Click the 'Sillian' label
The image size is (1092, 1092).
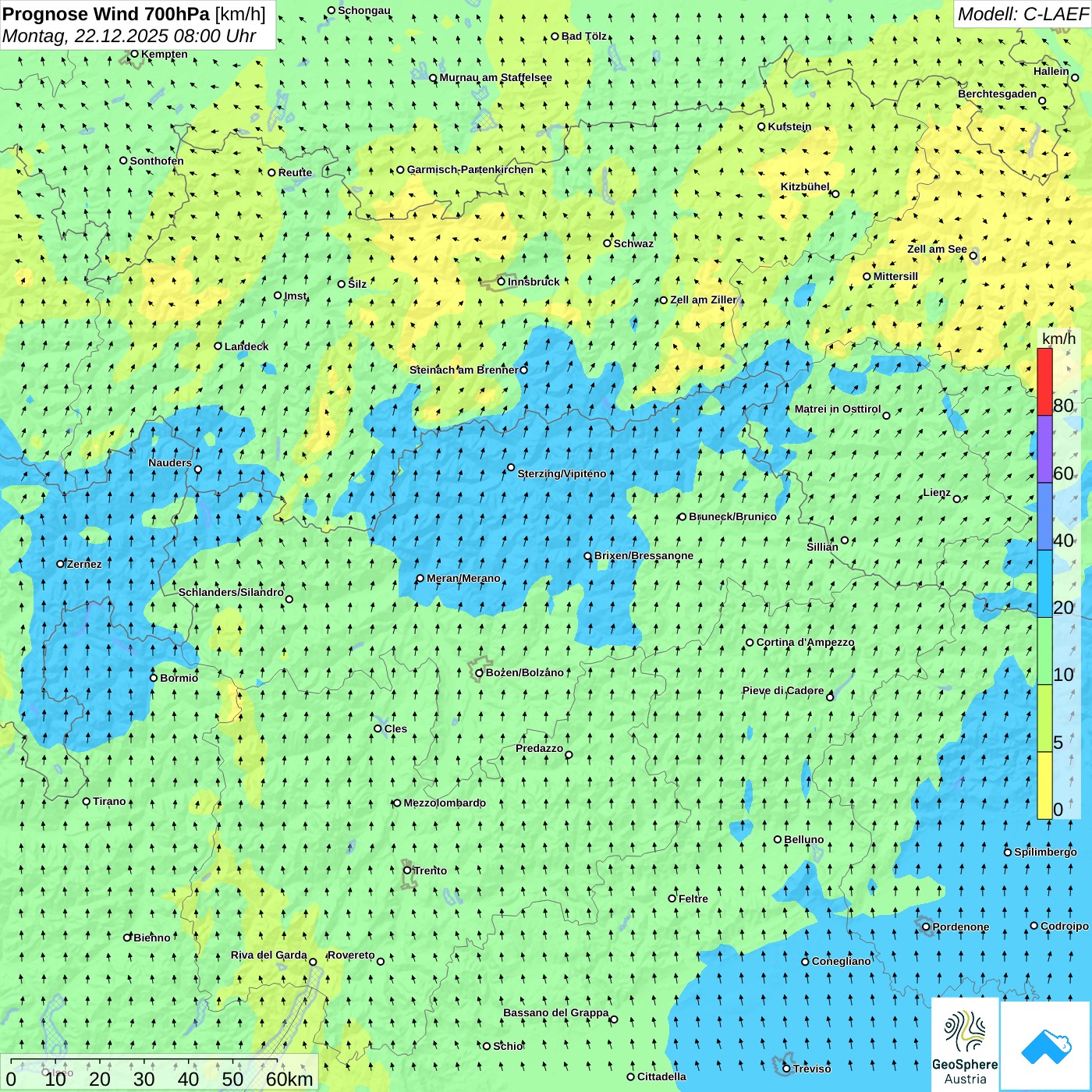[822, 547]
